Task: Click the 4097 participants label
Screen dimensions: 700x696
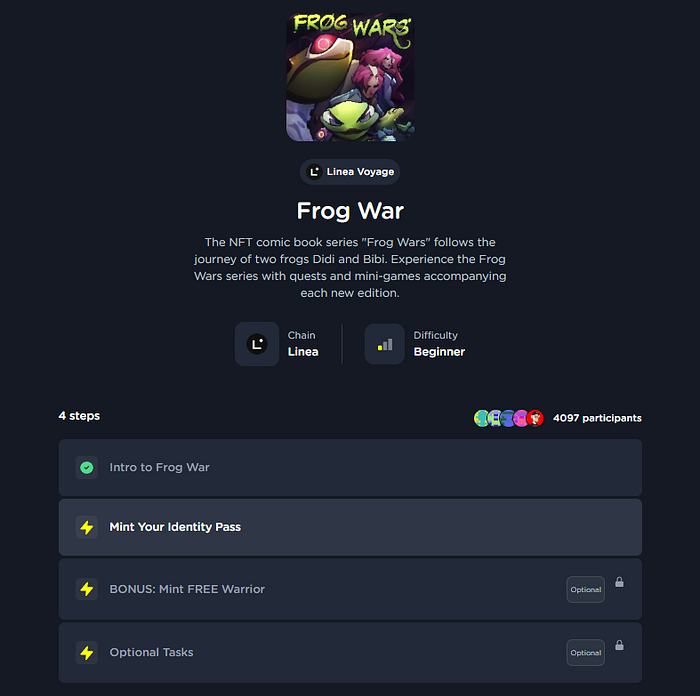Action: pos(597,418)
